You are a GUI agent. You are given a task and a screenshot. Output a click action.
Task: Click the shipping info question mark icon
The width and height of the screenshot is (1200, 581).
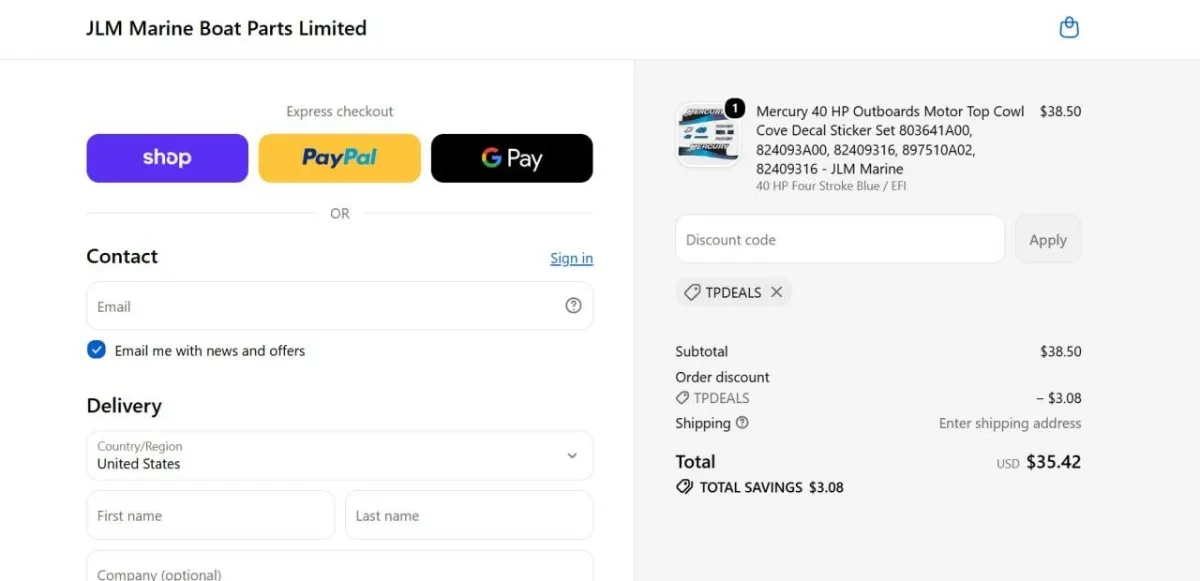(x=742, y=423)
